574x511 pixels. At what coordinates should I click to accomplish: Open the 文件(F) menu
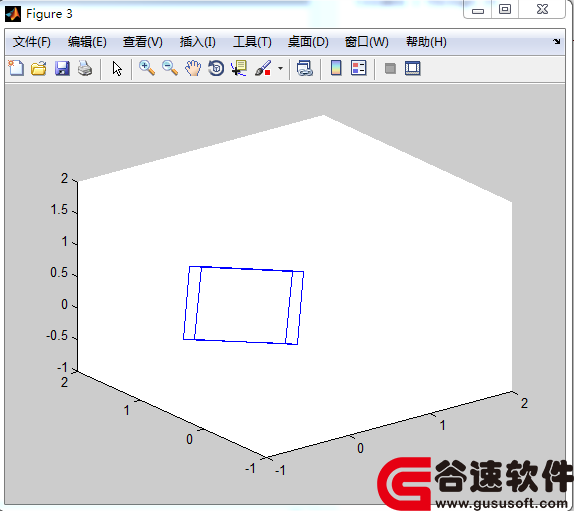tap(31, 42)
